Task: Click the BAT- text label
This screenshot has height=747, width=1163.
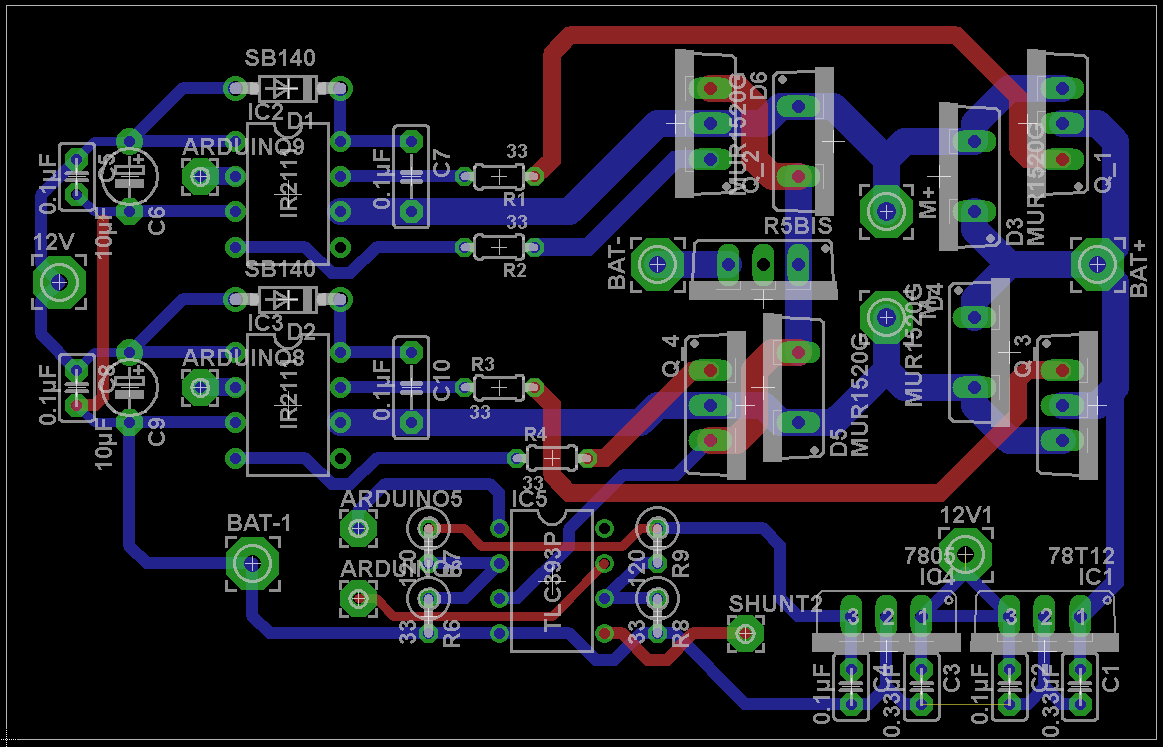Action: [618, 263]
